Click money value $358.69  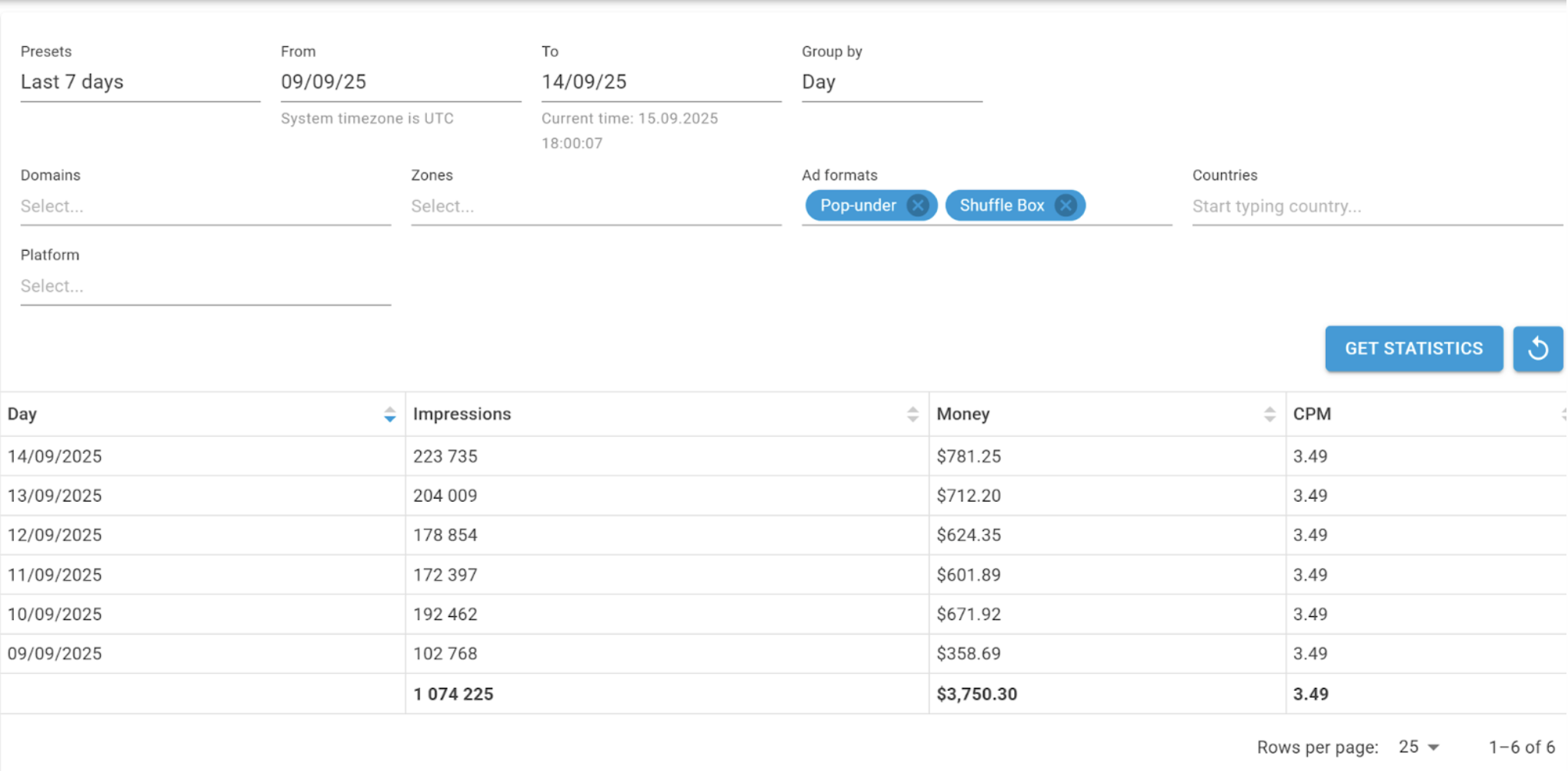(x=969, y=653)
